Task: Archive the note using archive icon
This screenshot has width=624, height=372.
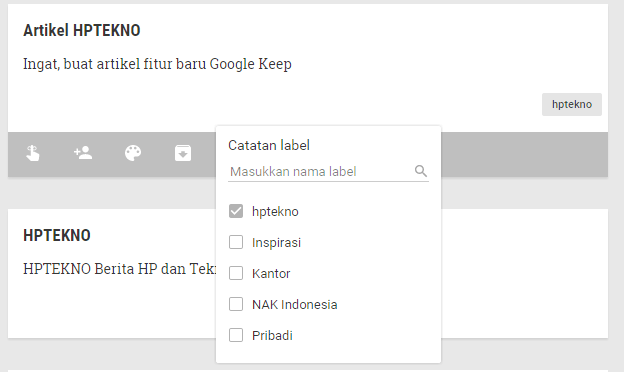Action: [x=183, y=153]
